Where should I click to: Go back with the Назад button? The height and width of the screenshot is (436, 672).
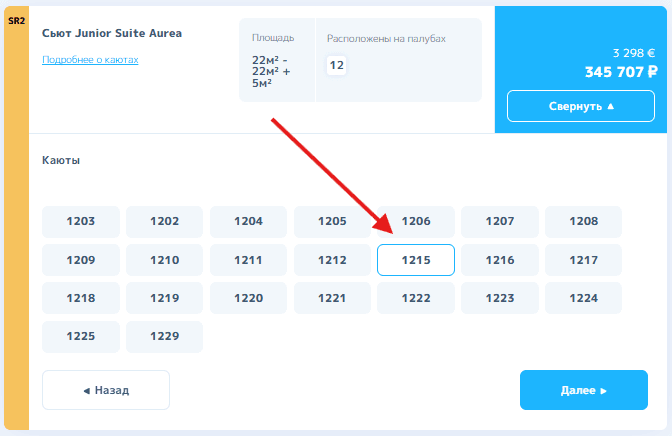tap(106, 390)
